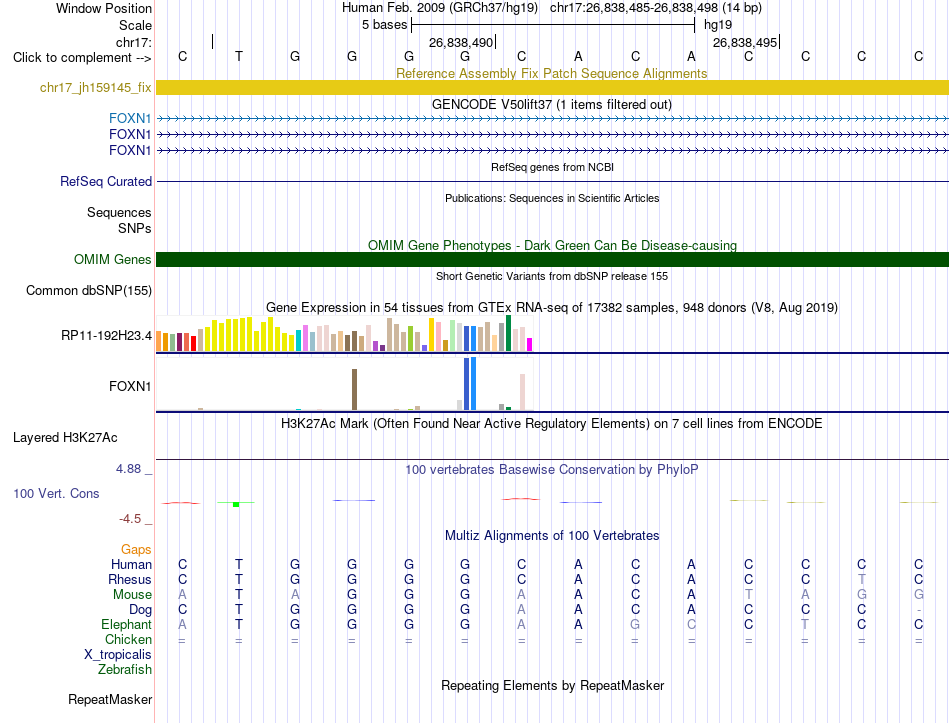Open Publications: Sequences in Scientific Articles title
This screenshot has height=723, width=950.
click(552, 198)
